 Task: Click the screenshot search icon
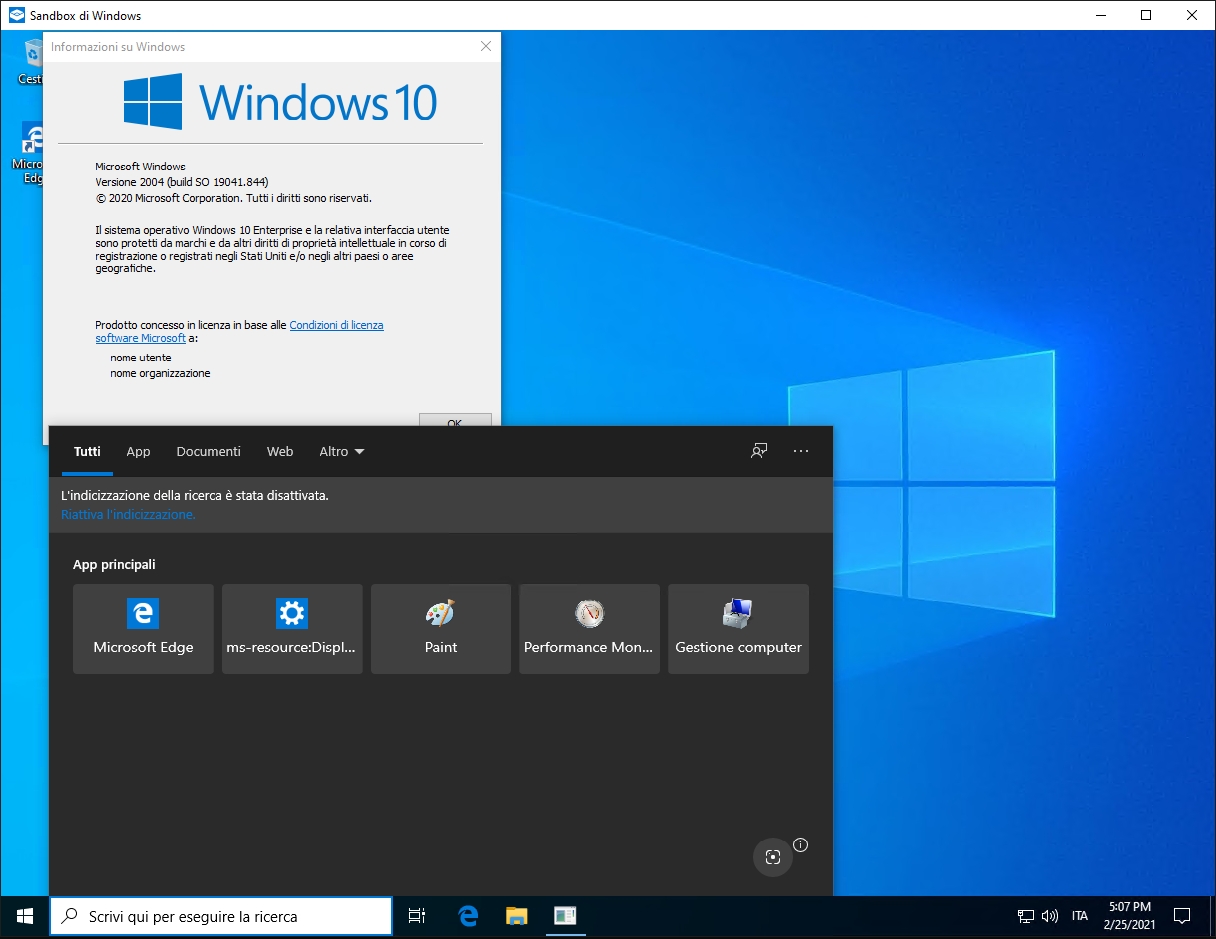(773, 857)
